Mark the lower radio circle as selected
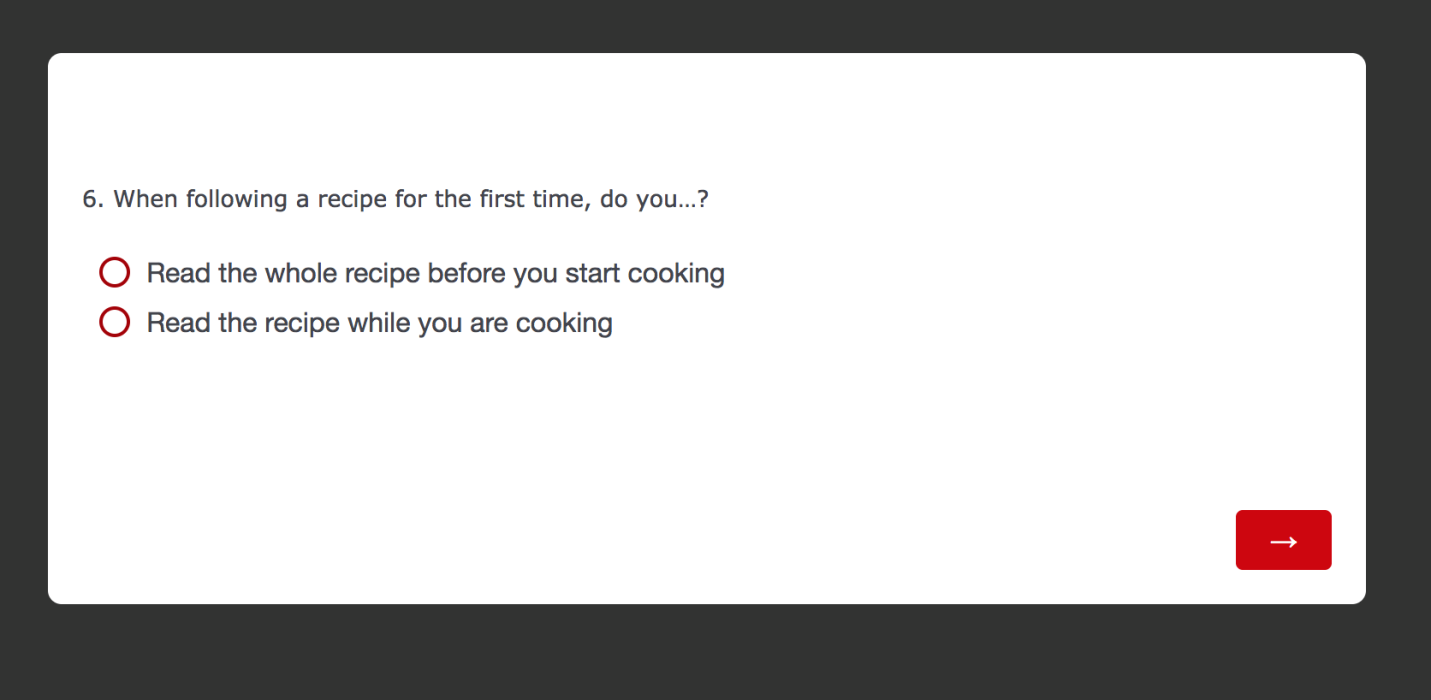 point(115,322)
